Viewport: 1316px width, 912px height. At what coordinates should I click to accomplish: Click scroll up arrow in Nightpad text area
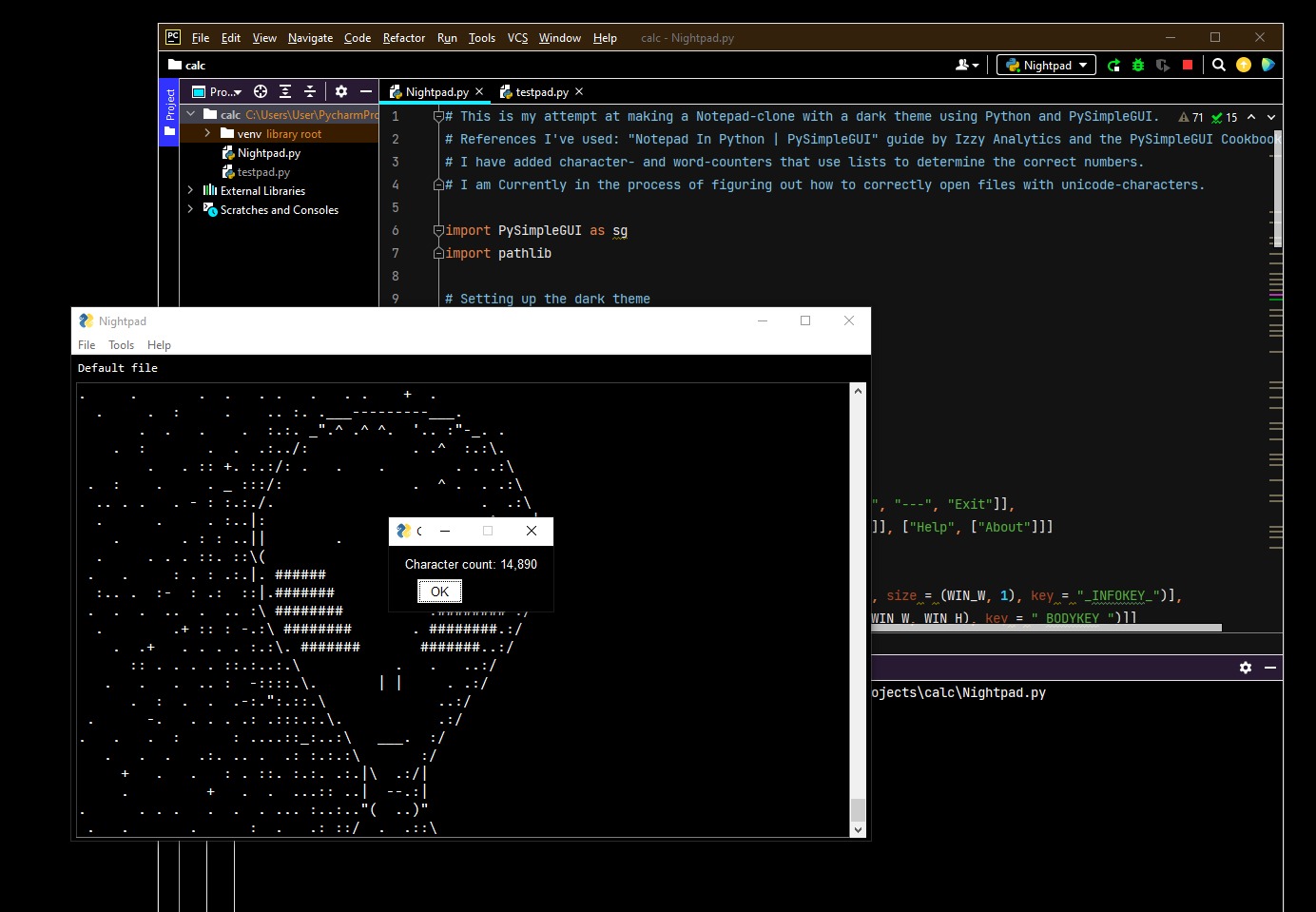(858, 391)
